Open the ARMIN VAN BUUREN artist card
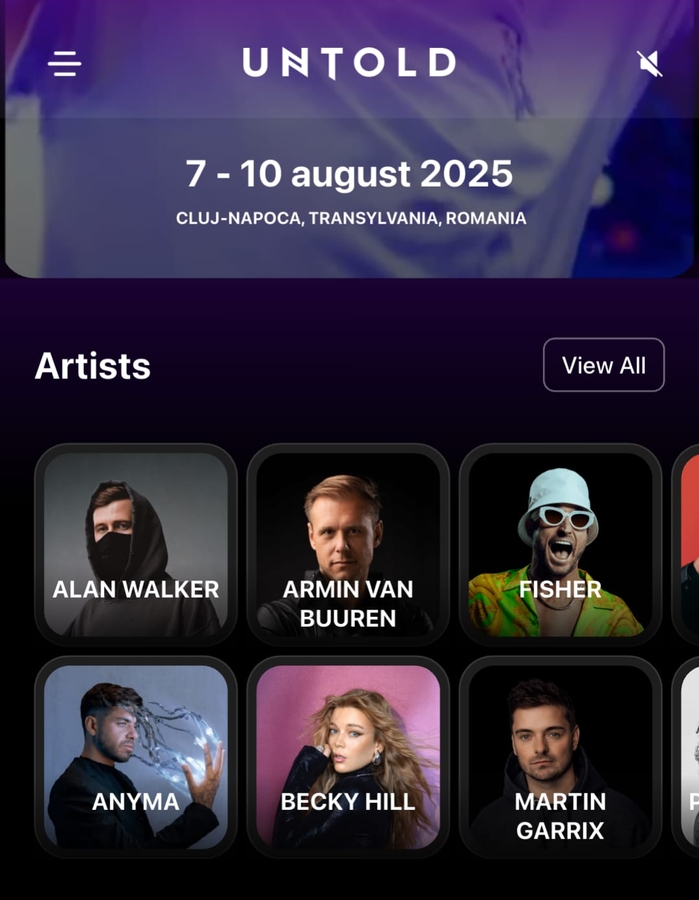This screenshot has width=699, height=900. click(348, 544)
